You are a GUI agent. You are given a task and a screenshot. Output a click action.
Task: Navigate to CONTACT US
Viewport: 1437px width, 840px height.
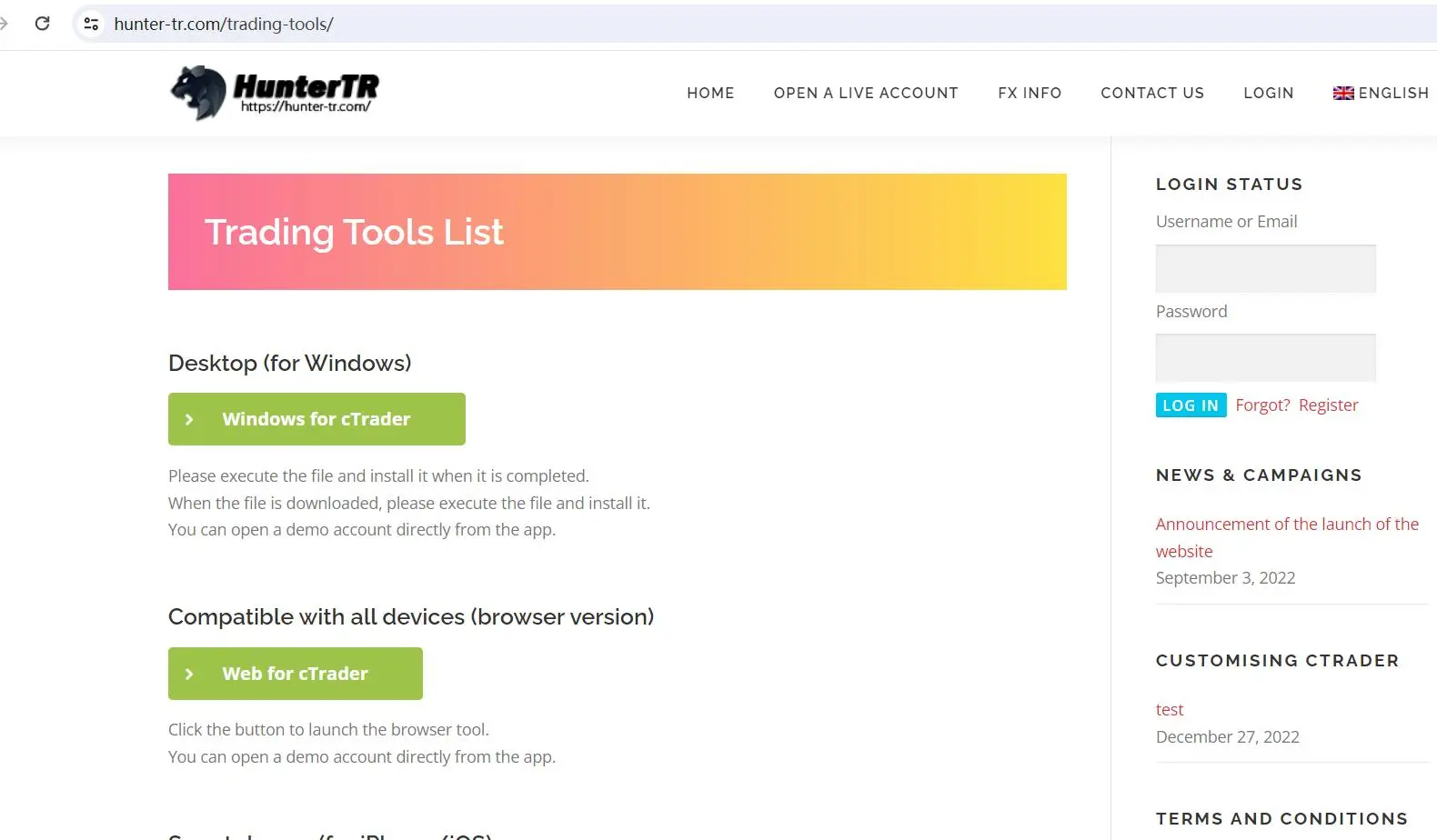[1152, 93]
